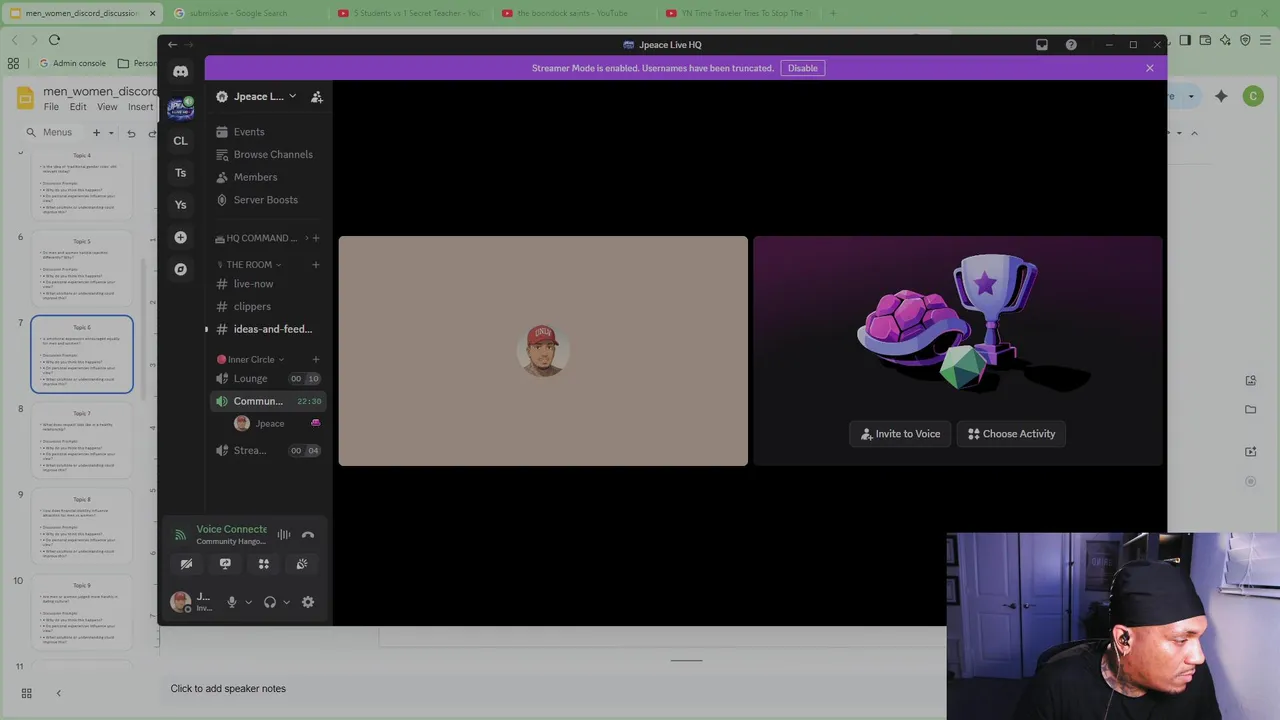Open the Discord help question mark icon

(x=1071, y=44)
